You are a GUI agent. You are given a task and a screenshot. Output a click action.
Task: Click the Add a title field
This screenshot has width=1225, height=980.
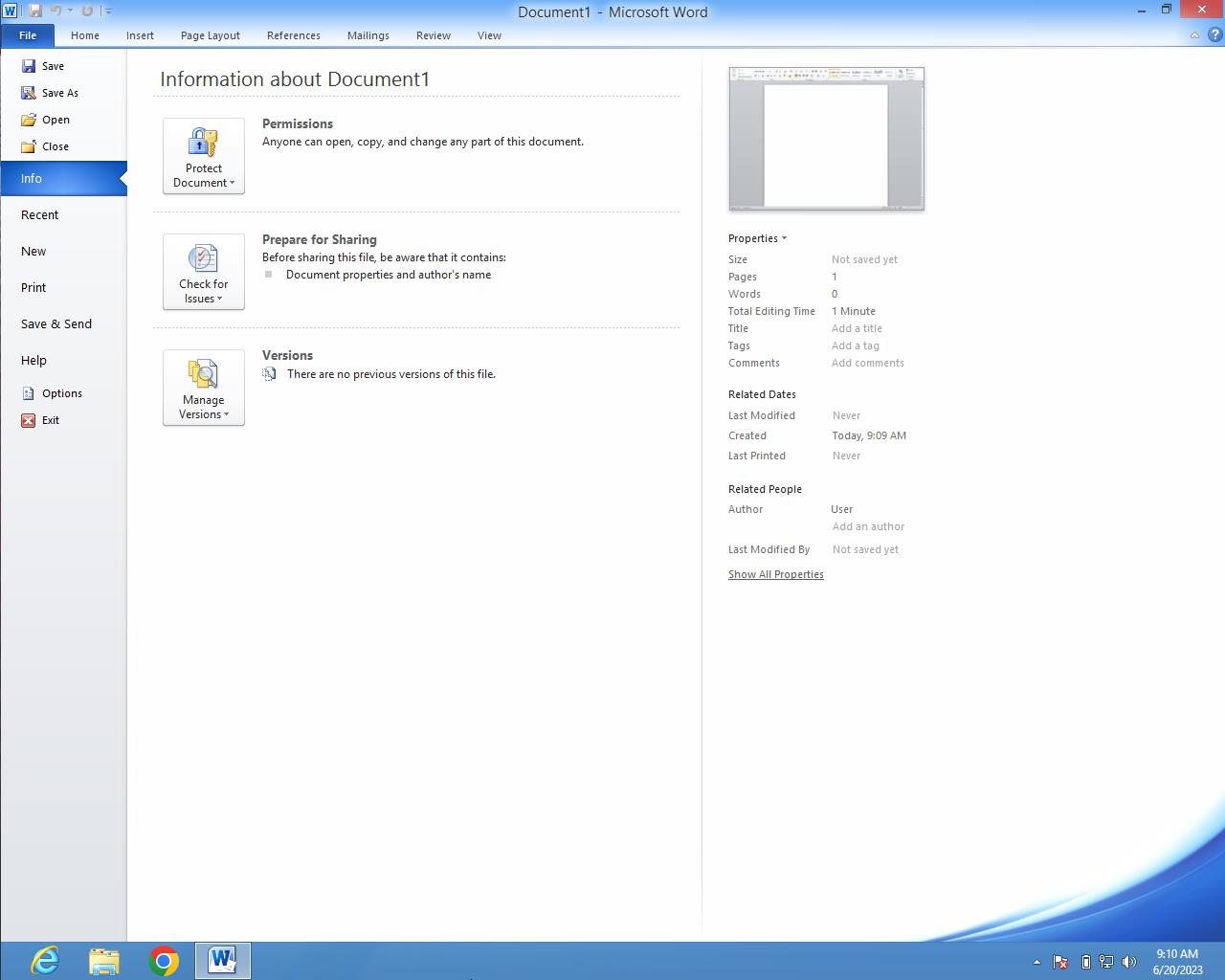click(857, 328)
